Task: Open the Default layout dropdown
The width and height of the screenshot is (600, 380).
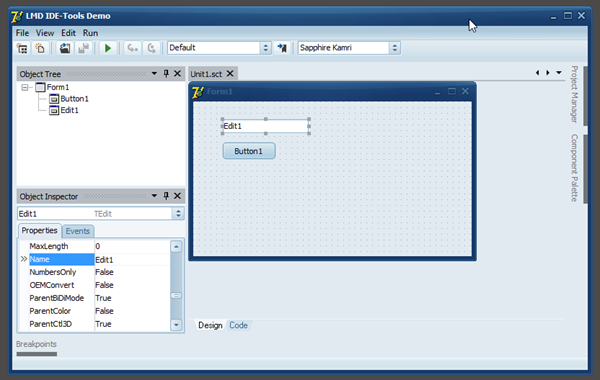Action: coord(266,48)
